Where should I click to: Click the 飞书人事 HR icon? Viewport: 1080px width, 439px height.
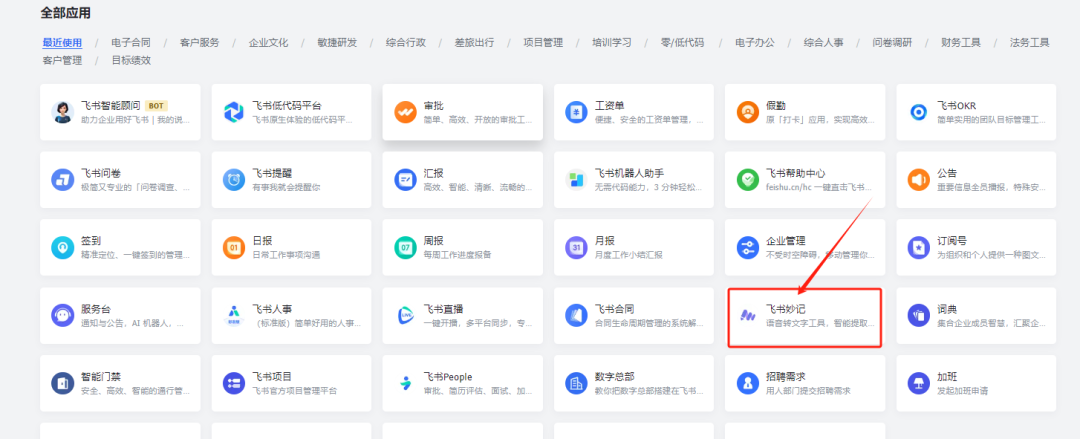[x=234, y=315]
